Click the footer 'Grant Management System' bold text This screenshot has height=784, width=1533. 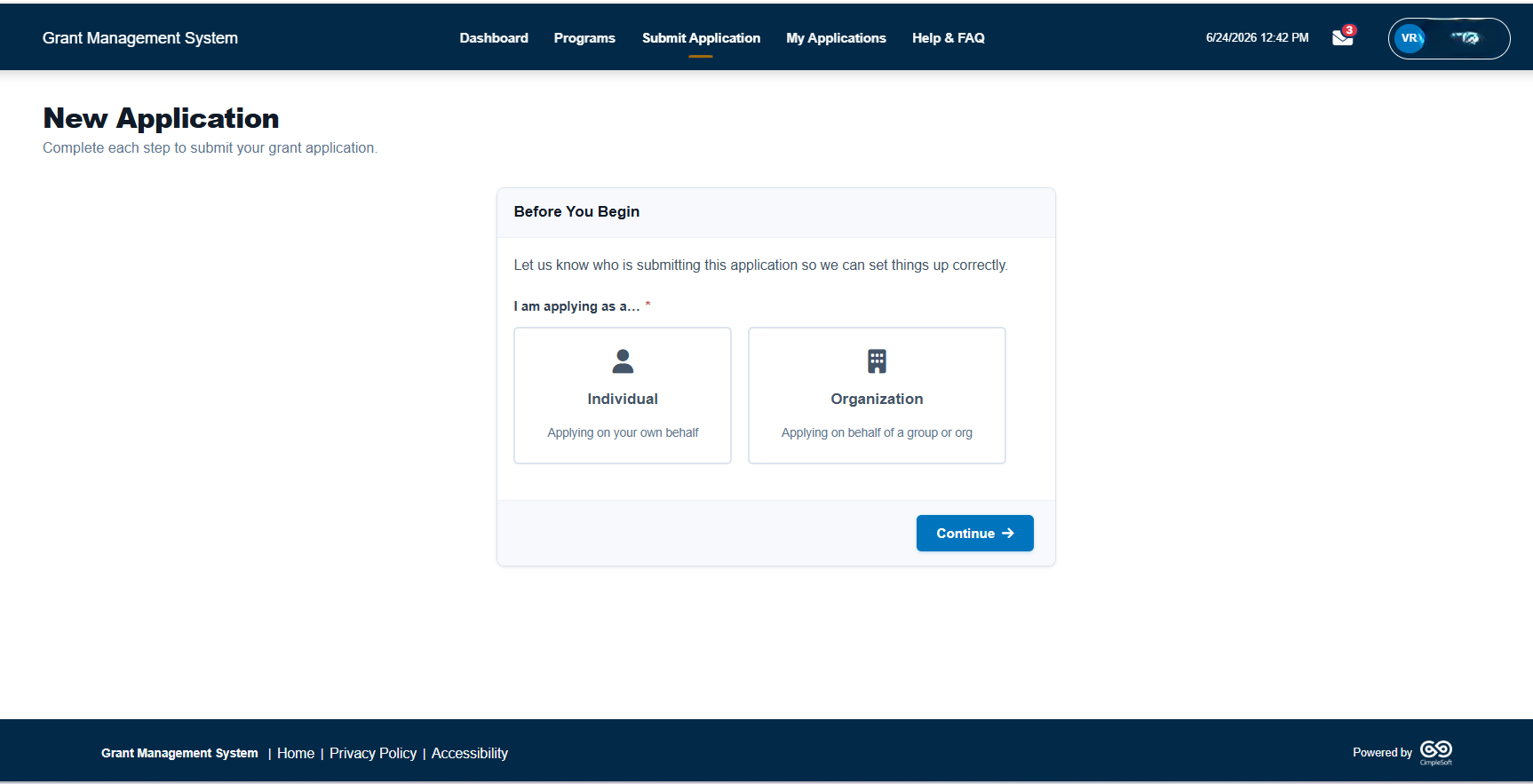179,753
